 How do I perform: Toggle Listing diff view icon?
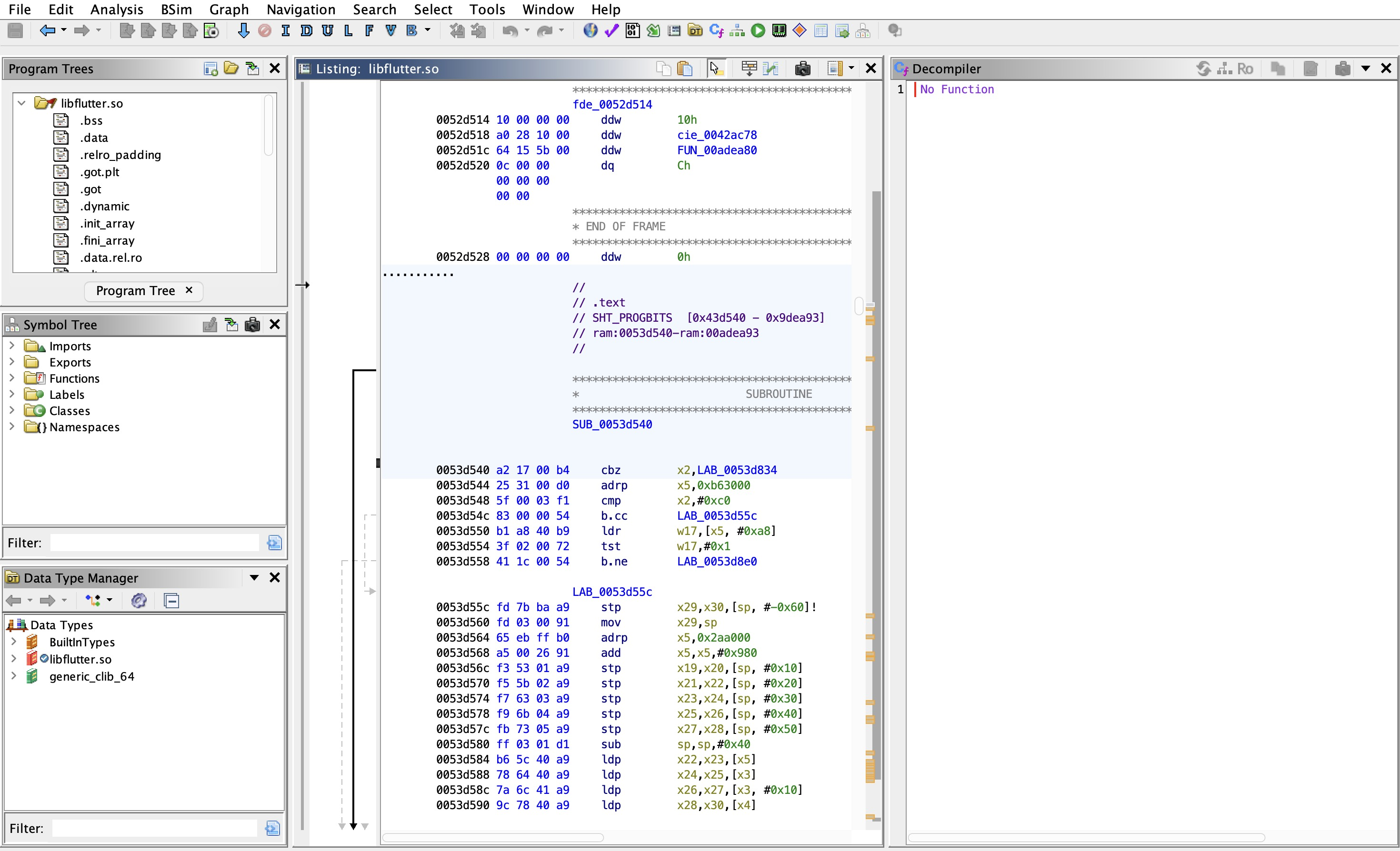click(770, 69)
